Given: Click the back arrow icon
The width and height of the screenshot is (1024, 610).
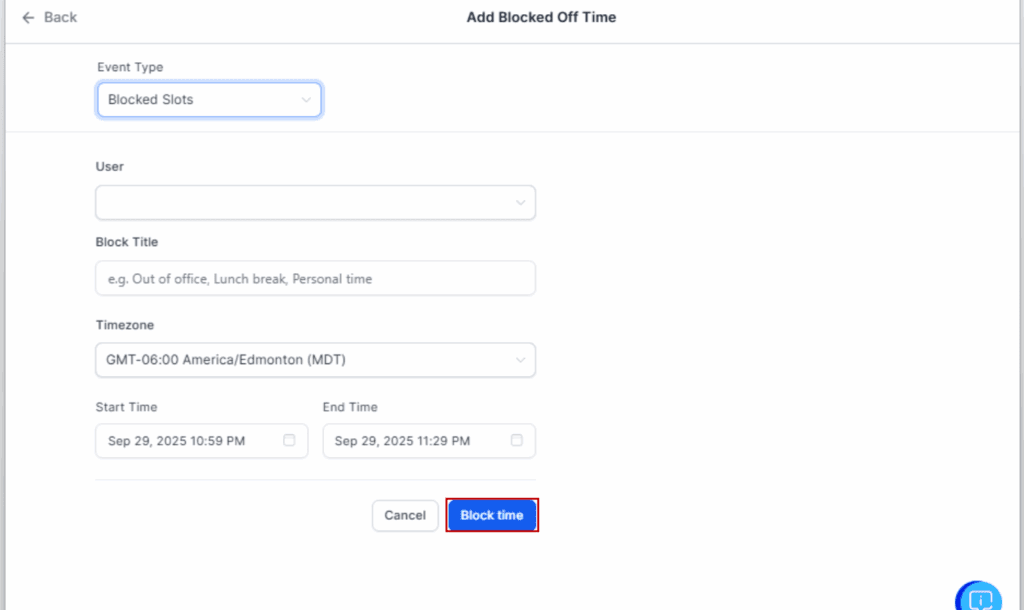Looking at the screenshot, I should [x=28, y=18].
